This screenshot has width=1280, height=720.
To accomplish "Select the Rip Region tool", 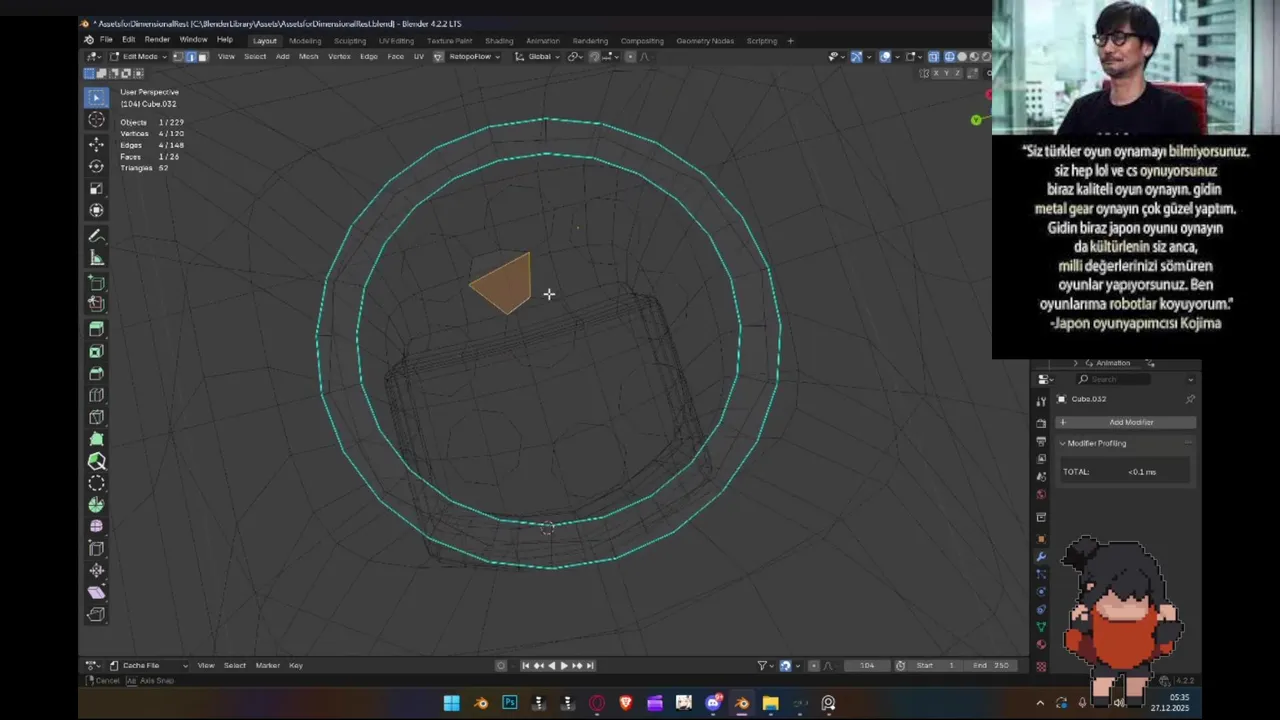I will (x=96, y=615).
